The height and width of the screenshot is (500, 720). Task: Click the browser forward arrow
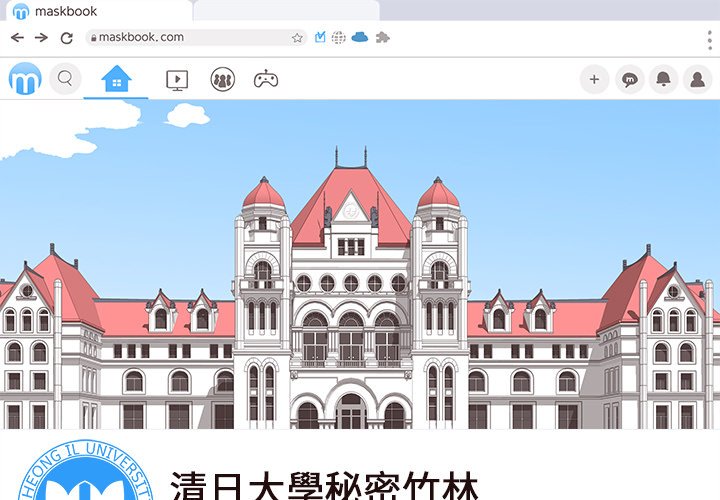point(41,37)
